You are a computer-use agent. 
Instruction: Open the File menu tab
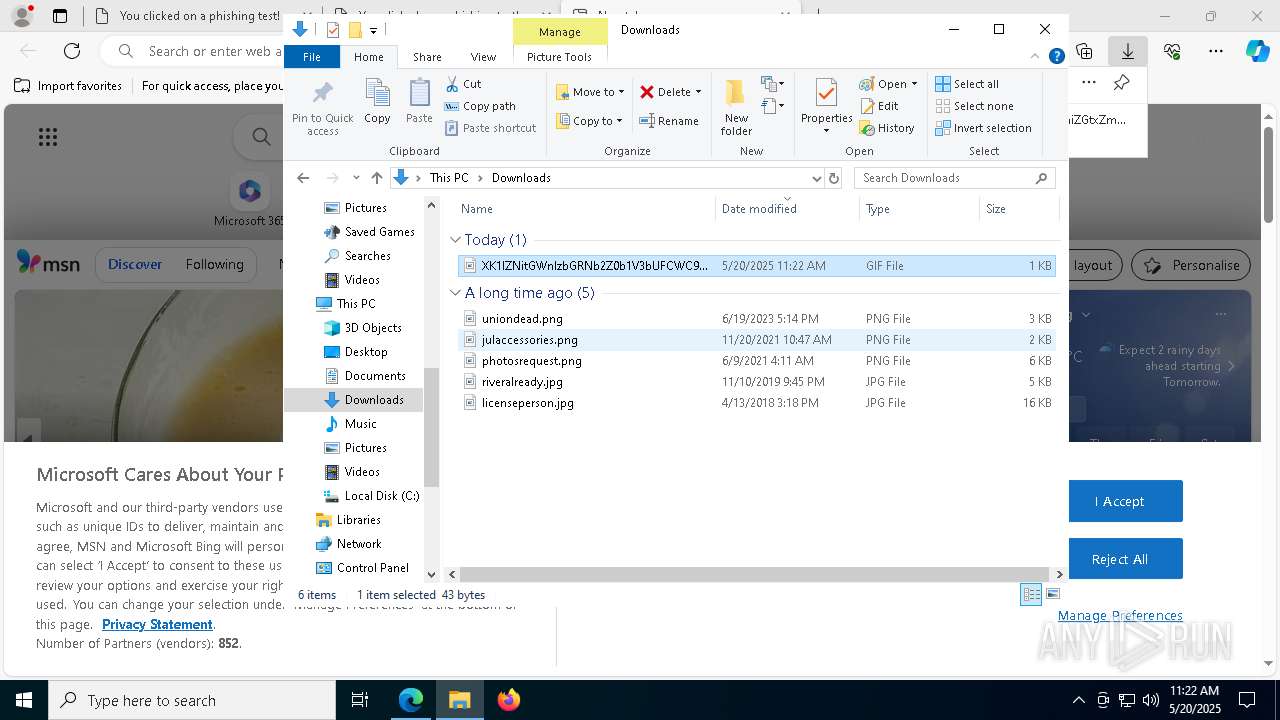(312, 57)
